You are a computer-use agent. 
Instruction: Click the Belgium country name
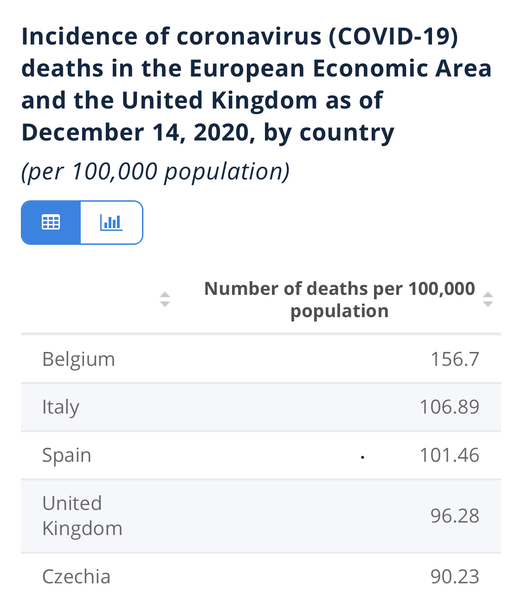click(x=78, y=360)
